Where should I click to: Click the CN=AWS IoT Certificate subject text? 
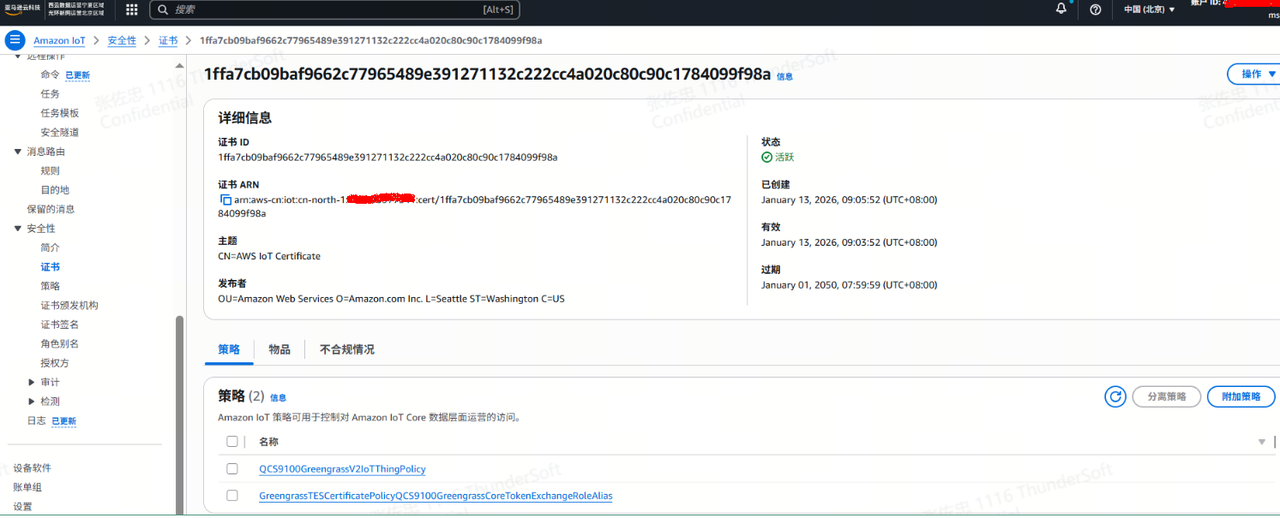pyautogui.click(x=269, y=256)
